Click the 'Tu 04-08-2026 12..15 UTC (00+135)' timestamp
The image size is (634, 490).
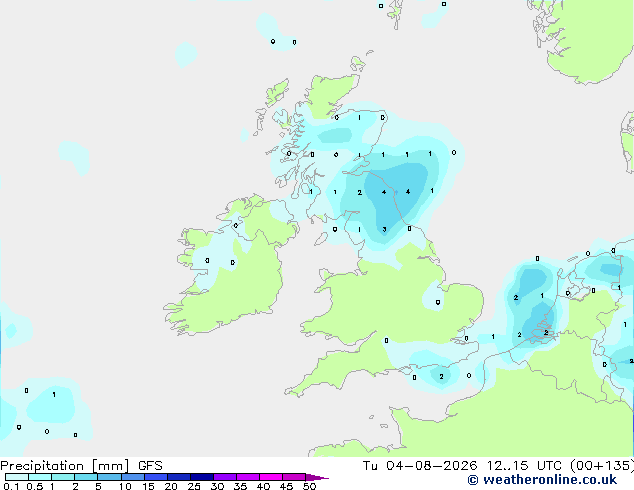(x=498, y=466)
